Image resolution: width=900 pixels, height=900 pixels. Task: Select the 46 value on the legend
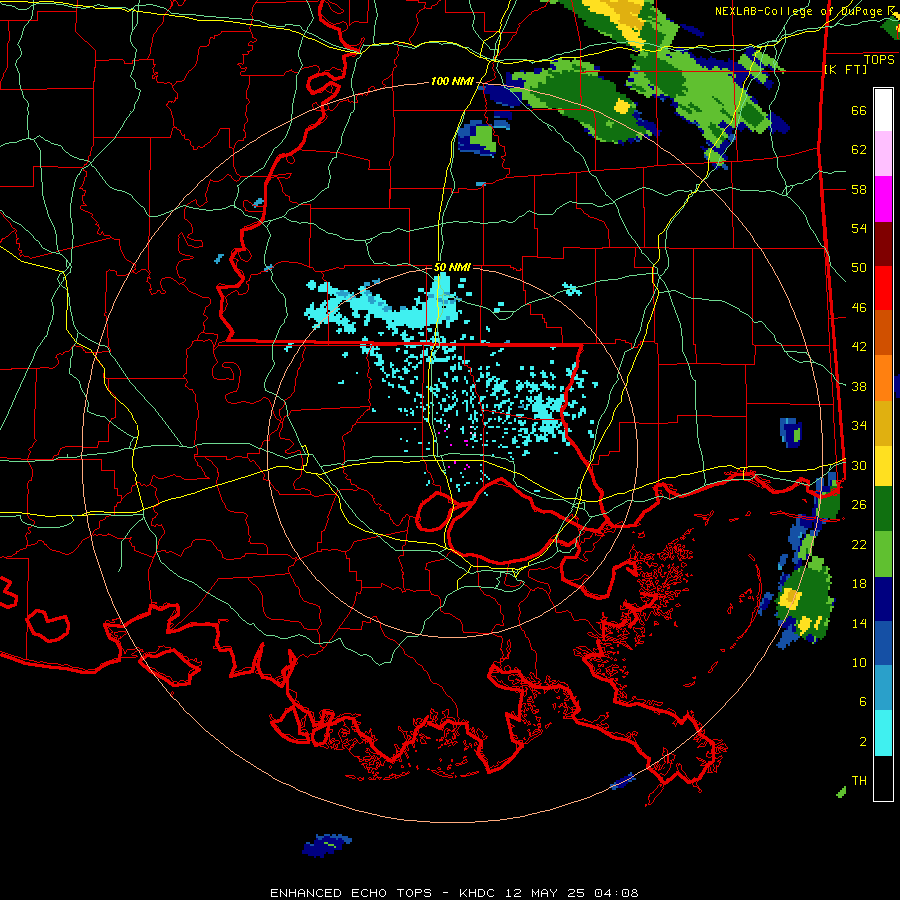coord(859,308)
